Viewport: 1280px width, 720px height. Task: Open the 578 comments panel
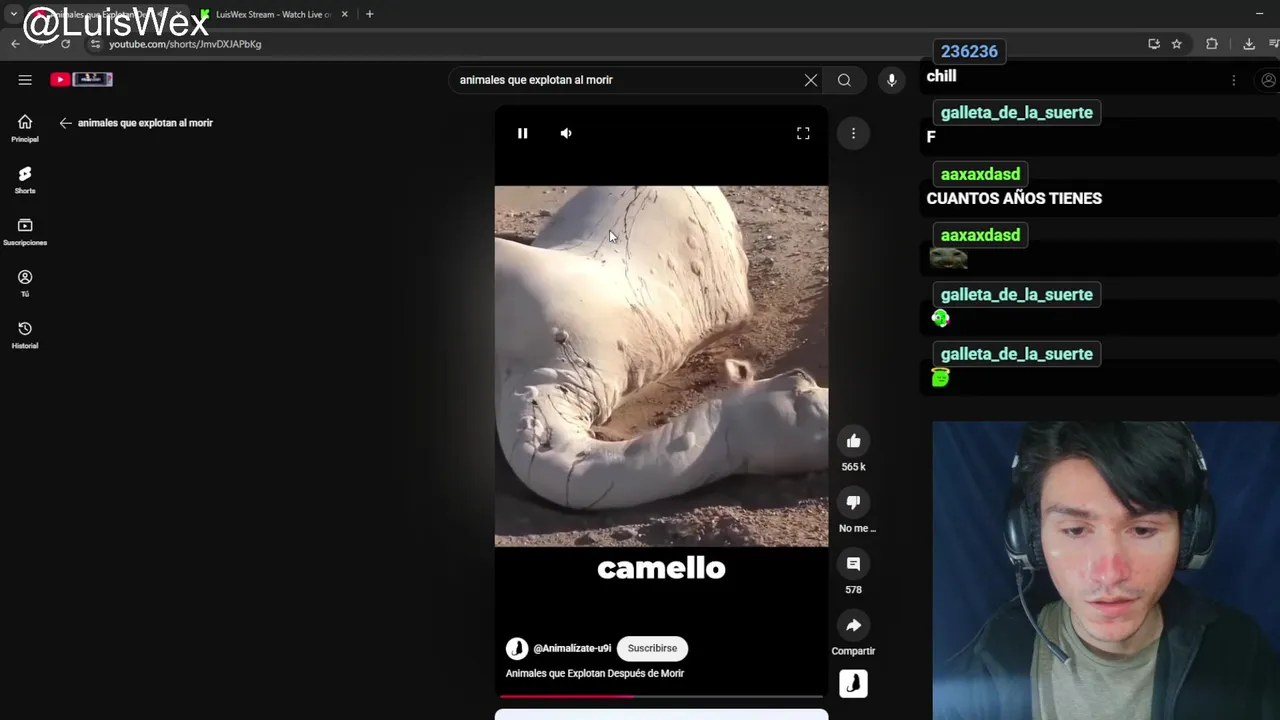(x=853, y=564)
